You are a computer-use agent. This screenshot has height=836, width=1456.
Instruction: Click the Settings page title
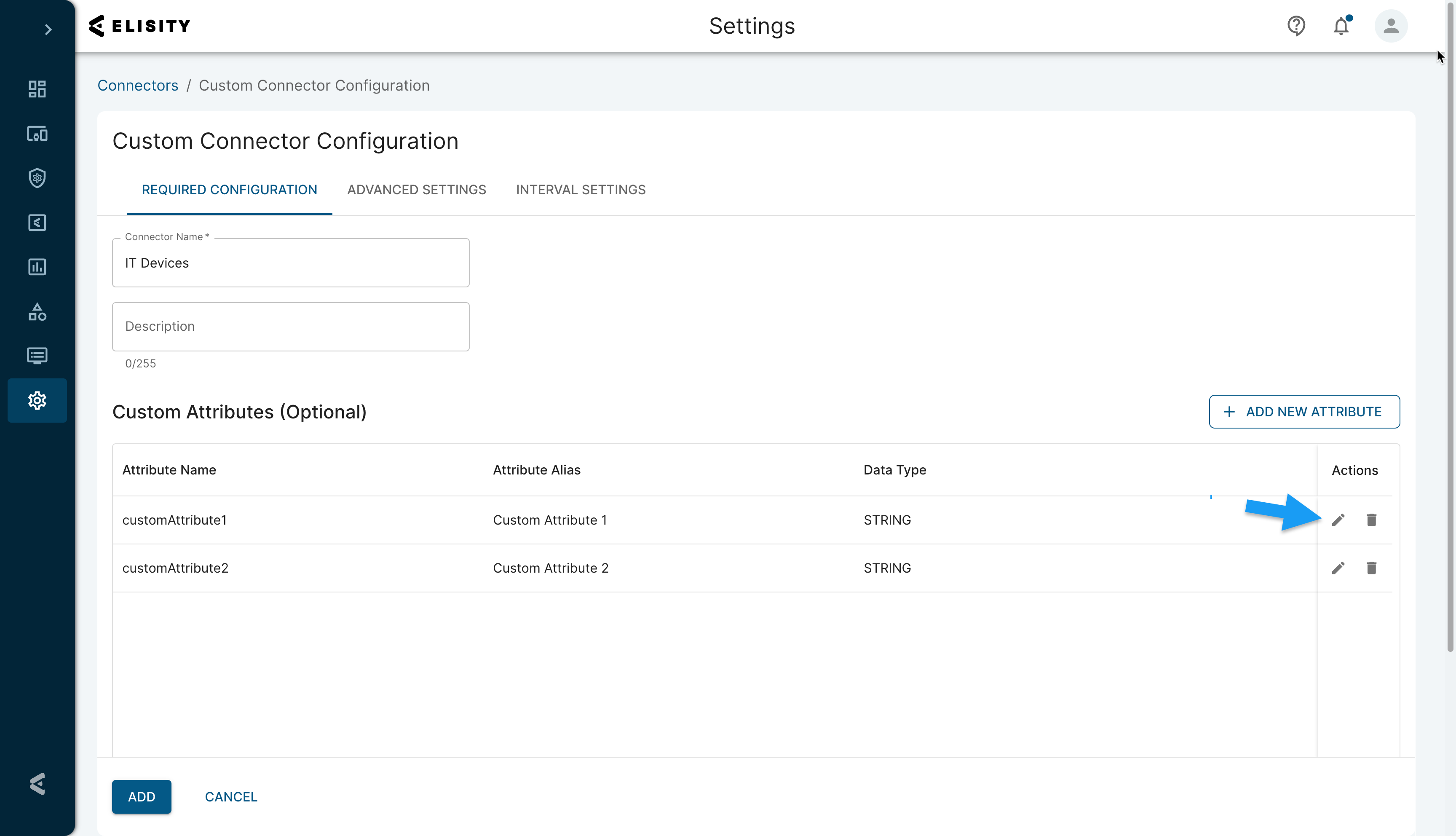(x=752, y=27)
